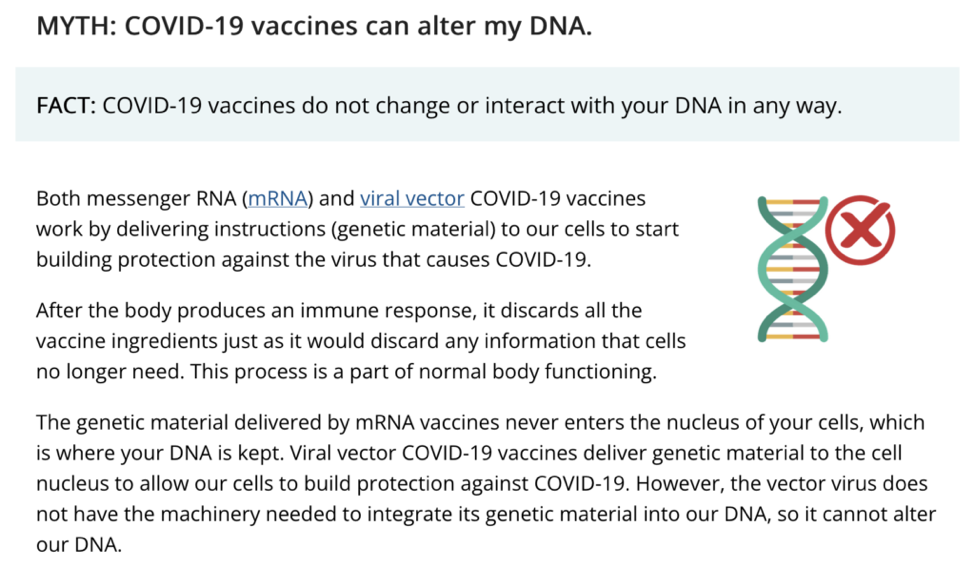Open the viral vector hyperlink
974x568 pixels.
[x=412, y=199]
